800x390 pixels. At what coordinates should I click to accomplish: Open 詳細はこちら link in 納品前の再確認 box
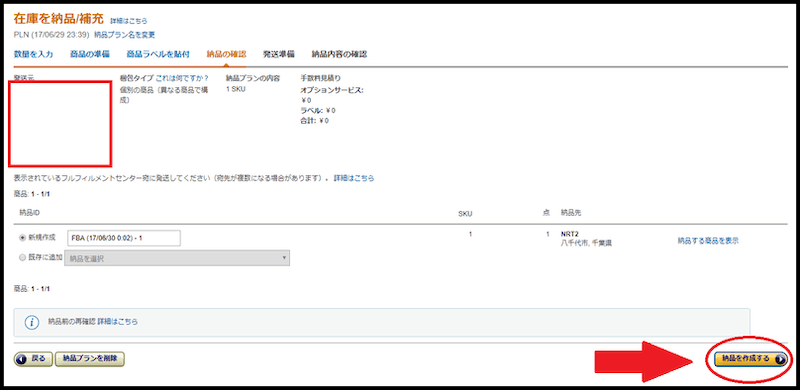pos(118,322)
